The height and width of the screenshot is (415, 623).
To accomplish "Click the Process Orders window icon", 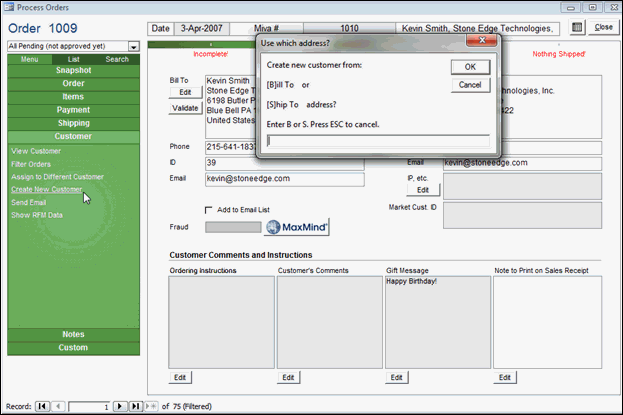I will (9, 7).
